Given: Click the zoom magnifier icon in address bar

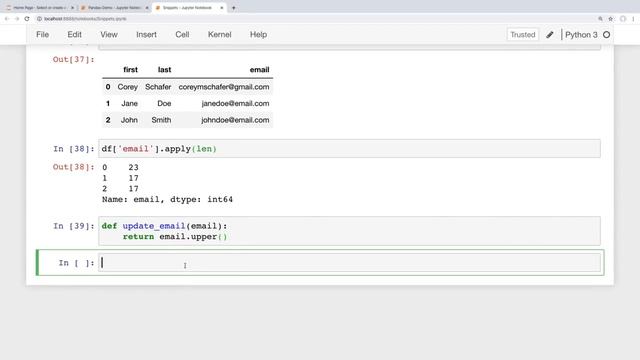Looking at the screenshot, I should coord(600,19).
